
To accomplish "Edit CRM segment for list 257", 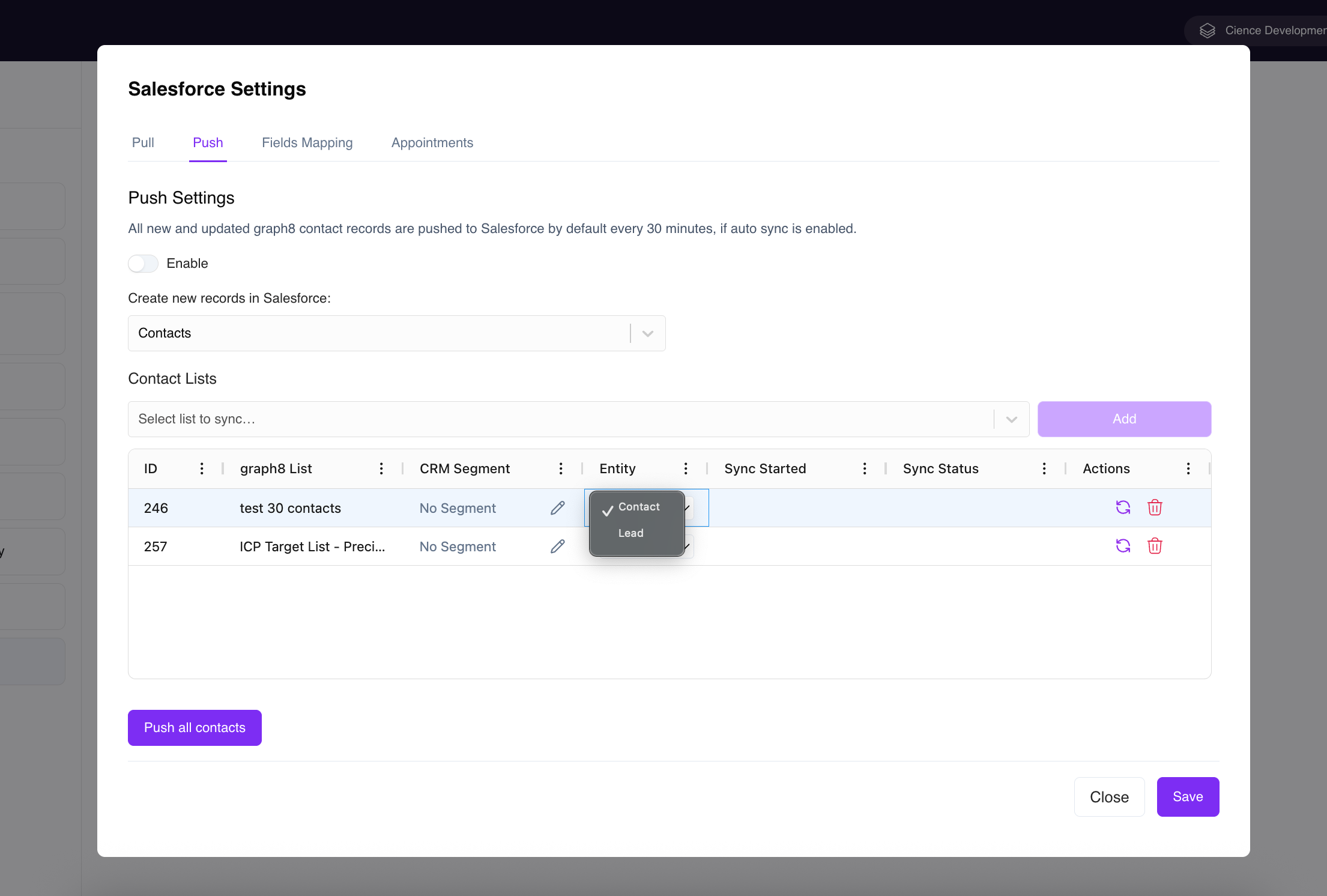I will pos(558,546).
